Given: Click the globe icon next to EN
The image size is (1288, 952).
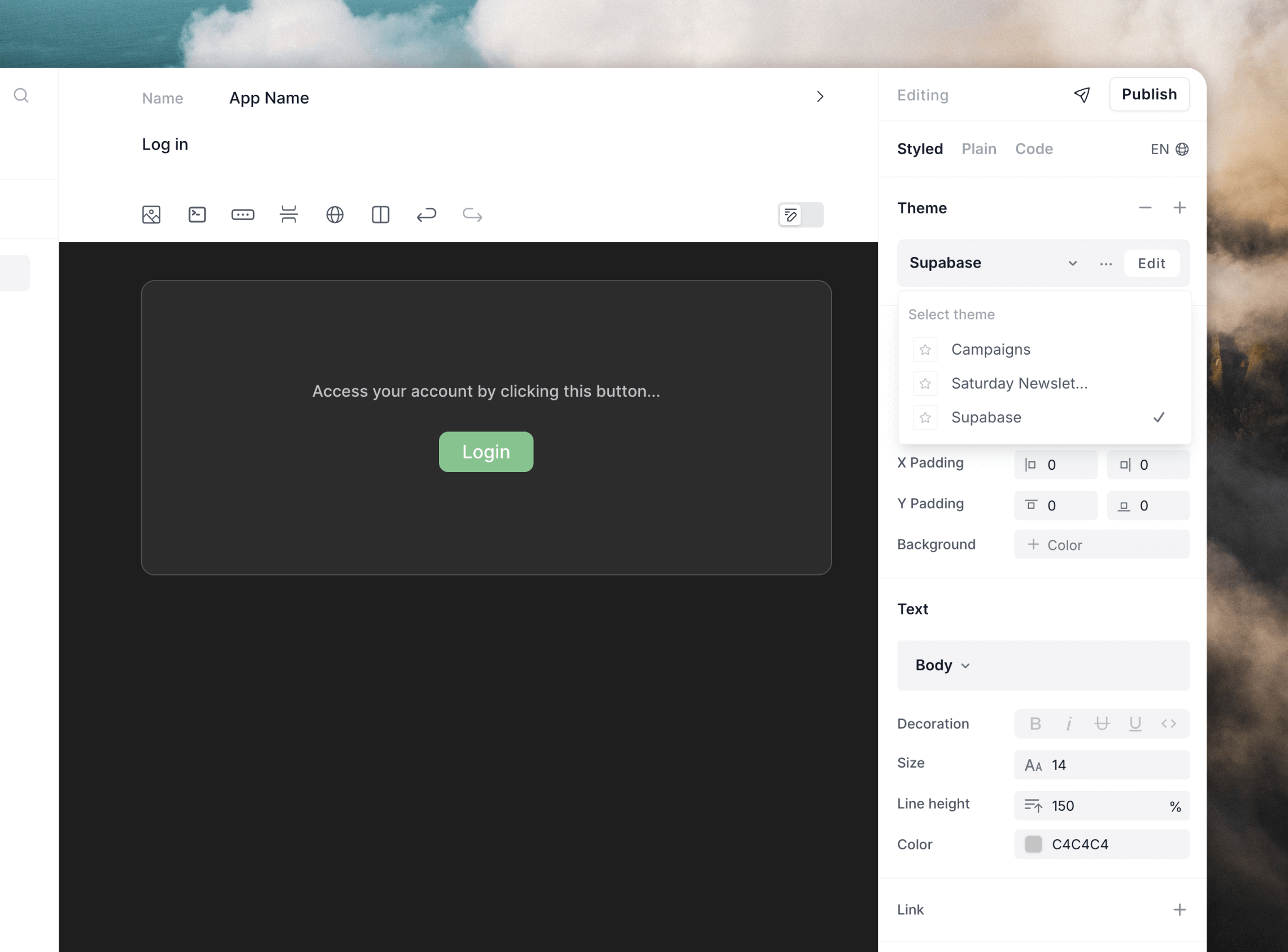Looking at the screenshot, I should coord(1182,149).
